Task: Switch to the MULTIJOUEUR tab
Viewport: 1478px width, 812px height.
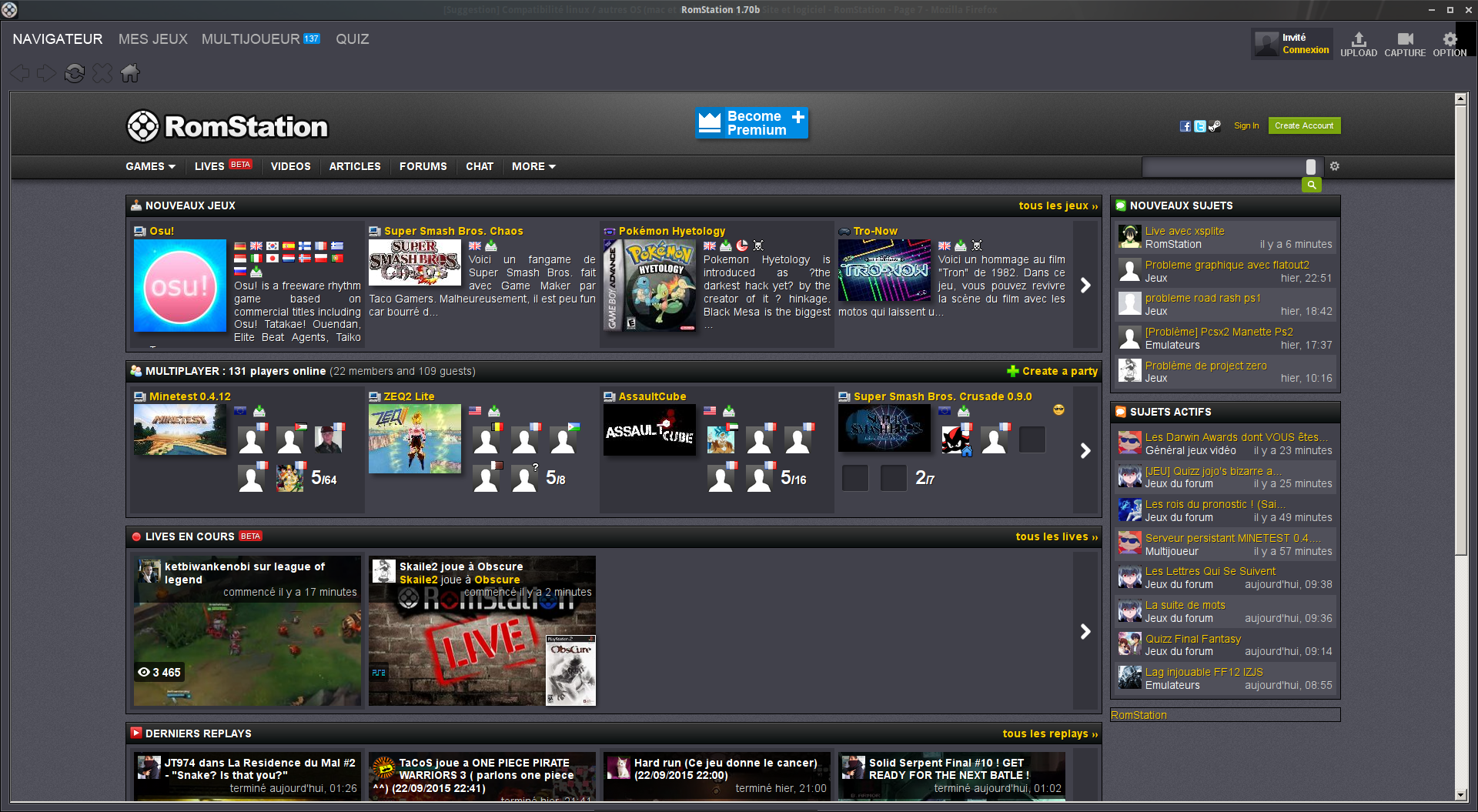Action: click(261, 39)
